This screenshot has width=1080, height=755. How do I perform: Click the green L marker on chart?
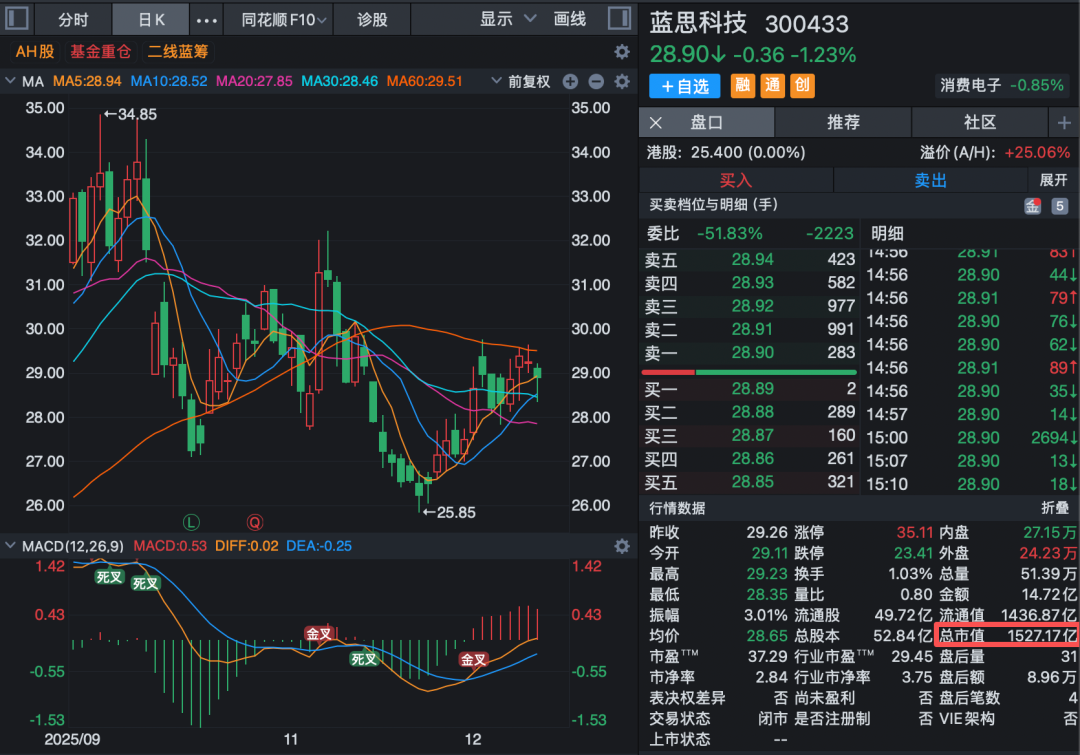click(191, 522)
